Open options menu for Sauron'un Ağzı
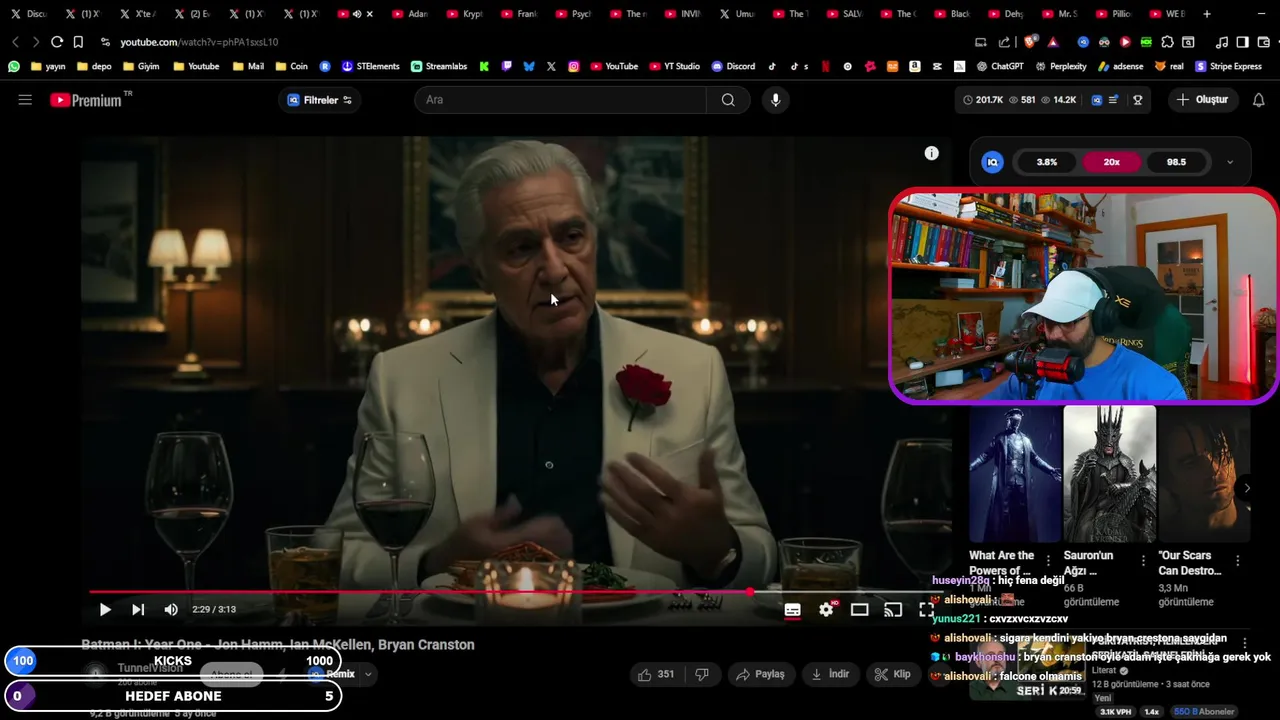This screenshot has height=720, width=1280. 1143,561
